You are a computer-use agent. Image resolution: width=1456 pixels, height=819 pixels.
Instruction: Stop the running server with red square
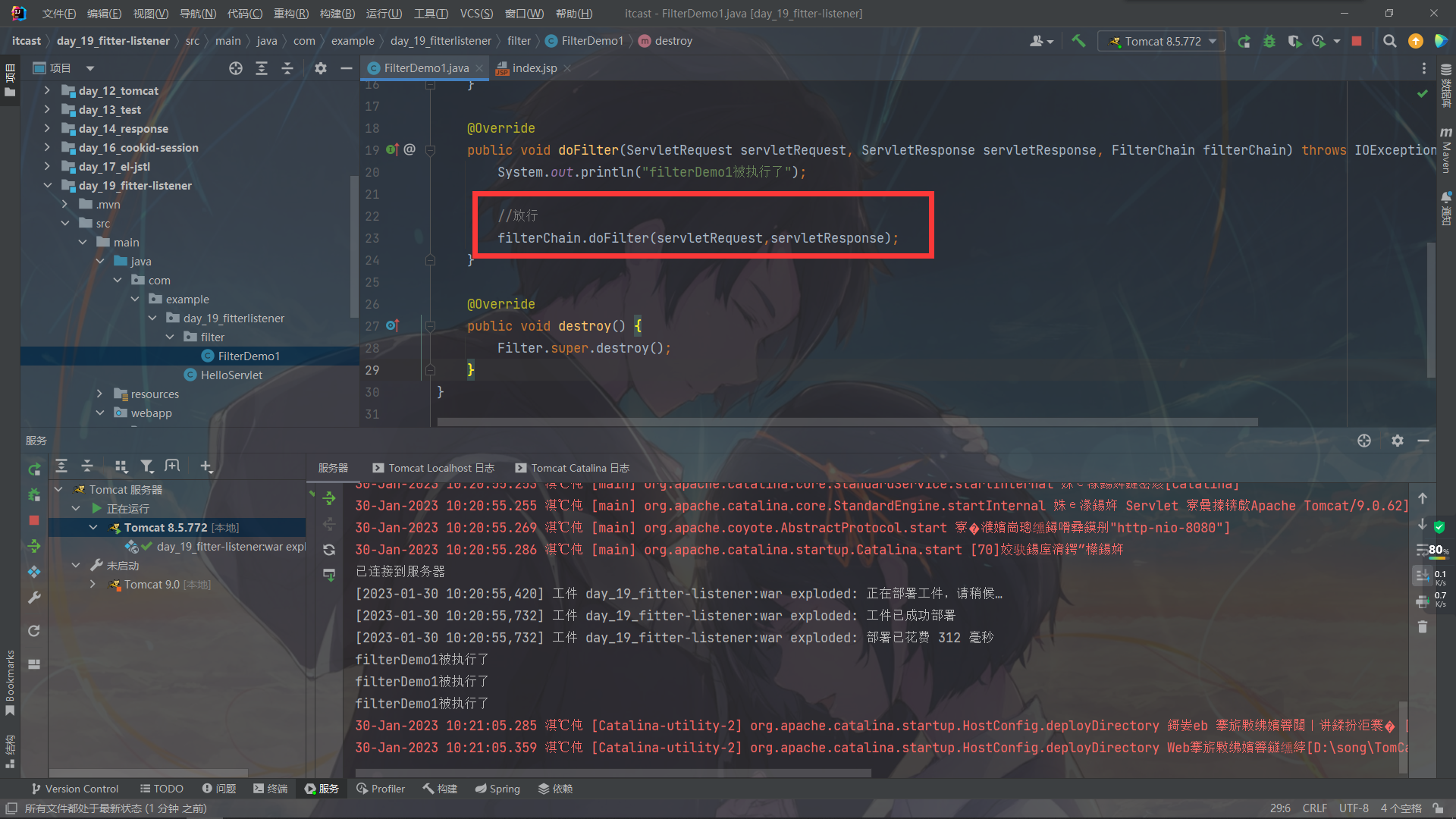(x=1357, y=41)
